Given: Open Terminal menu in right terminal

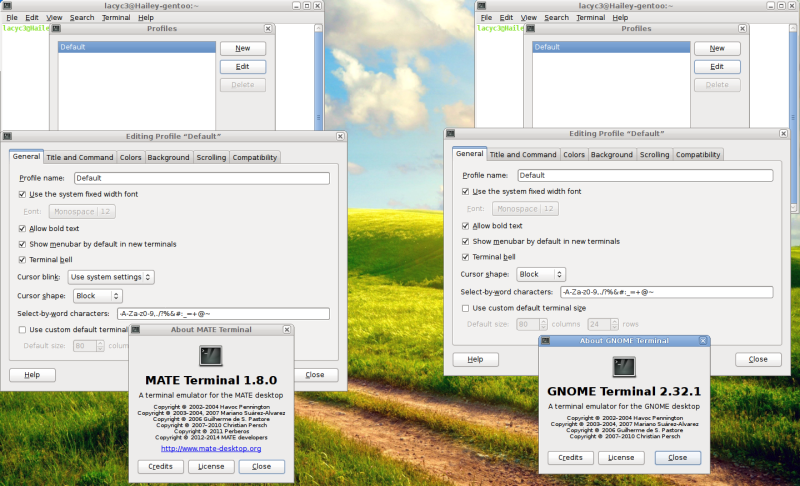Looking at the screenshot, I should click(x=591, y=17).
